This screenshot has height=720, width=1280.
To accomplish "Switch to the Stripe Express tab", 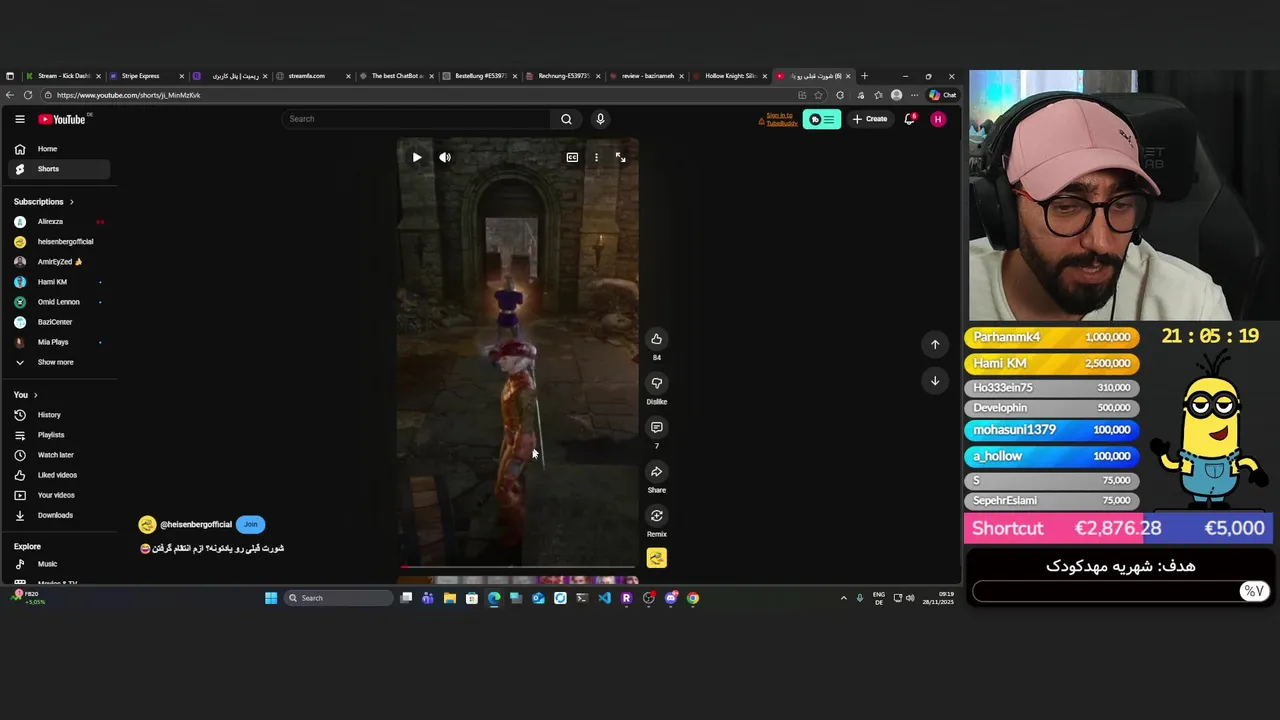I will [145, 76].
